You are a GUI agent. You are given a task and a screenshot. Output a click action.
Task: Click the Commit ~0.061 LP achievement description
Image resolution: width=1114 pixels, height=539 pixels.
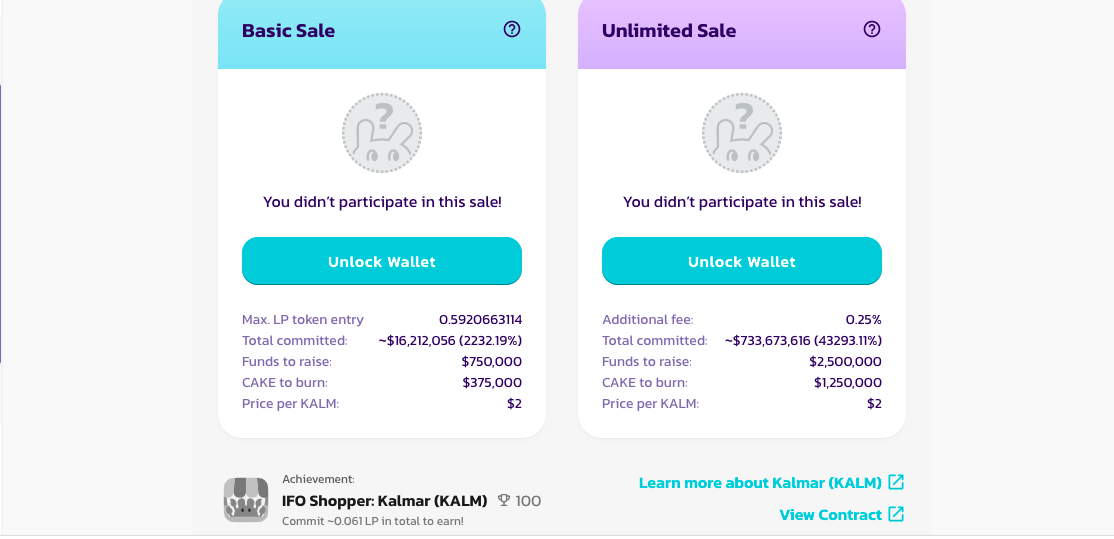tap(373, 521)
